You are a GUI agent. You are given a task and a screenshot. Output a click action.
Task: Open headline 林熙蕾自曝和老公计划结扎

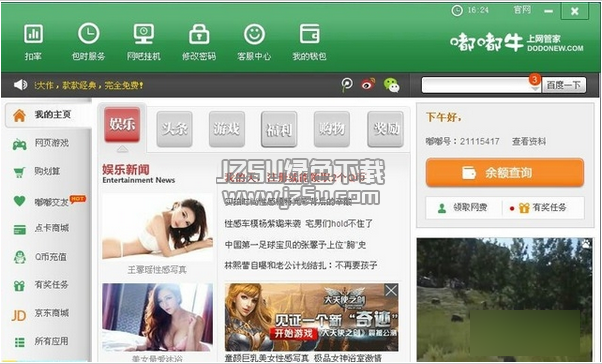[301, 265]
